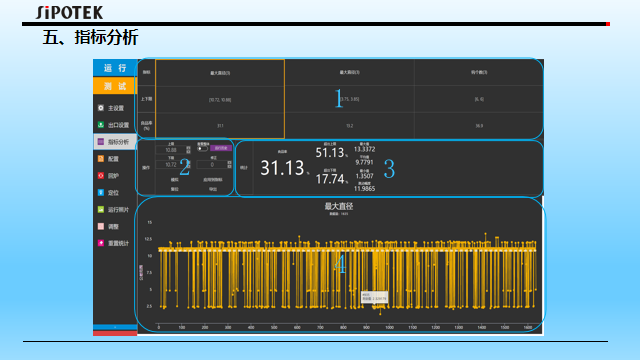Switch to the 运行 tab
Image resolution: width=640 pixels, height=360 pixels.
115,68
